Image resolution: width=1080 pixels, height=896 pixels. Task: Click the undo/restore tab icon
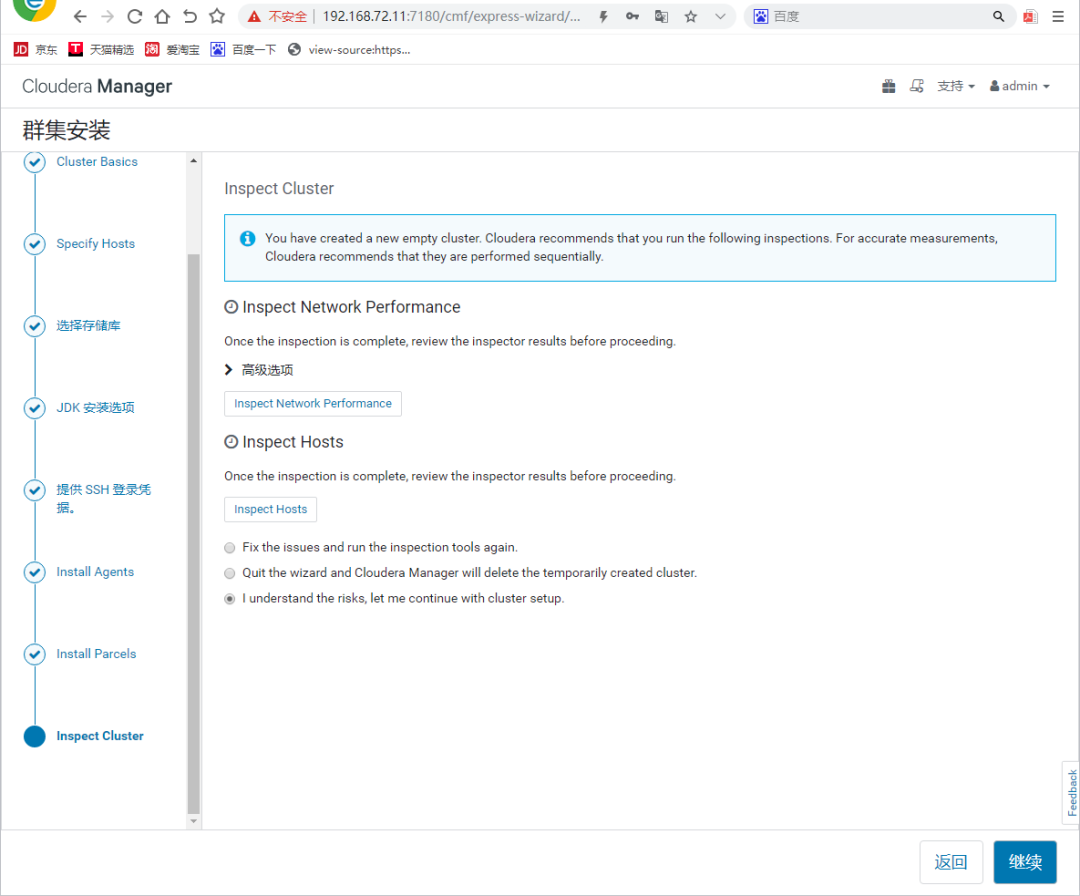click(x=189, y=17)
